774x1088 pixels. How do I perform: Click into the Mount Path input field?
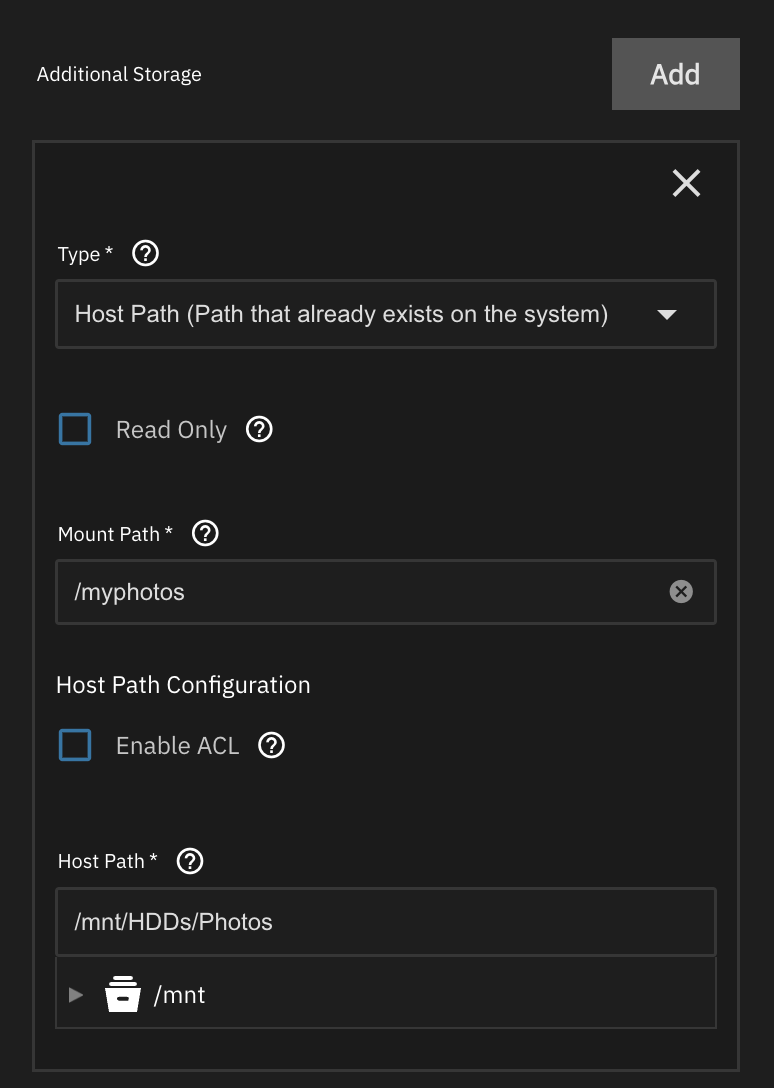360,592
